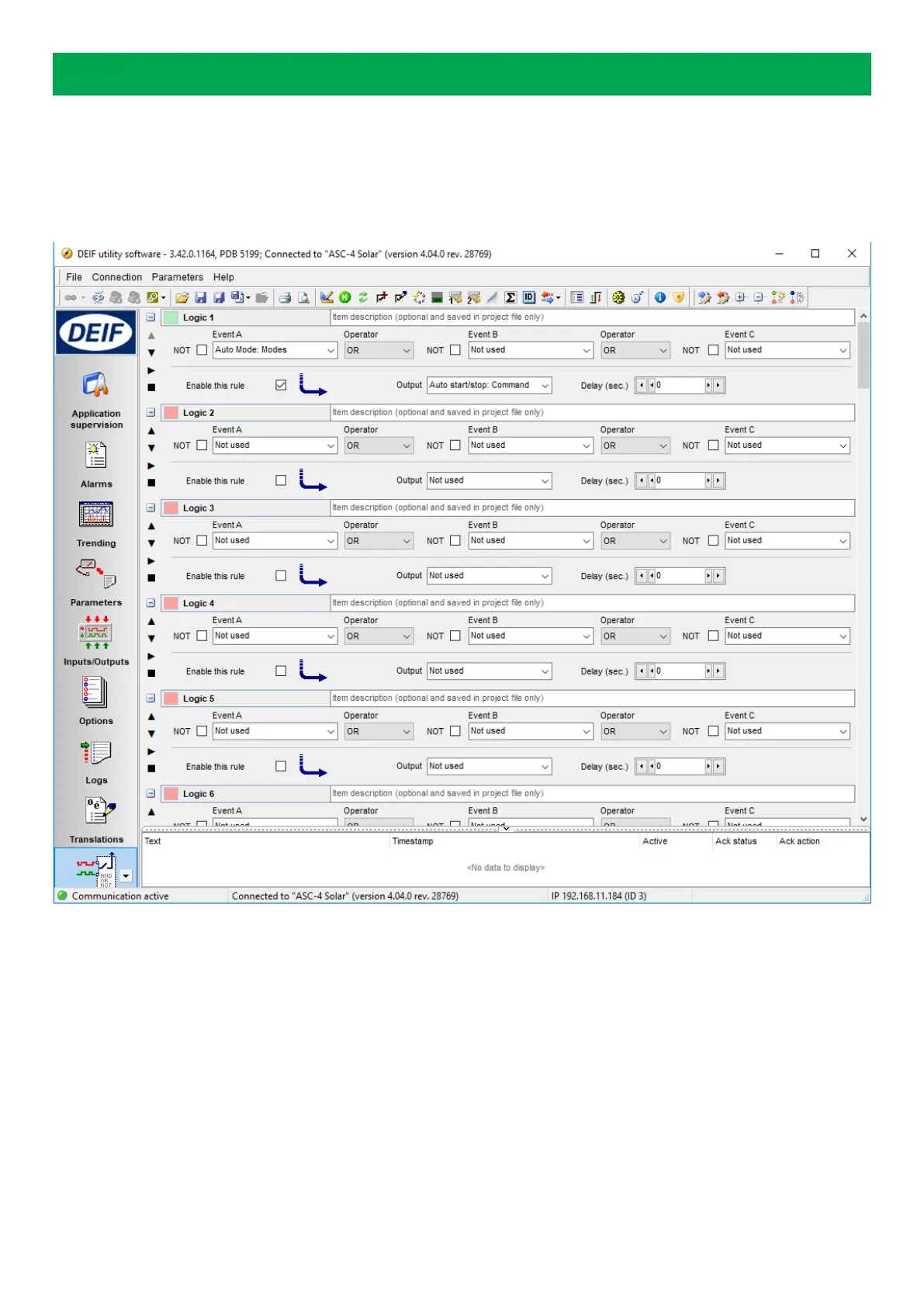Open Logic 1 Output dropdown 'Auto start/stop: Command'
This screenshot has height=1307, width=924.
489,386
